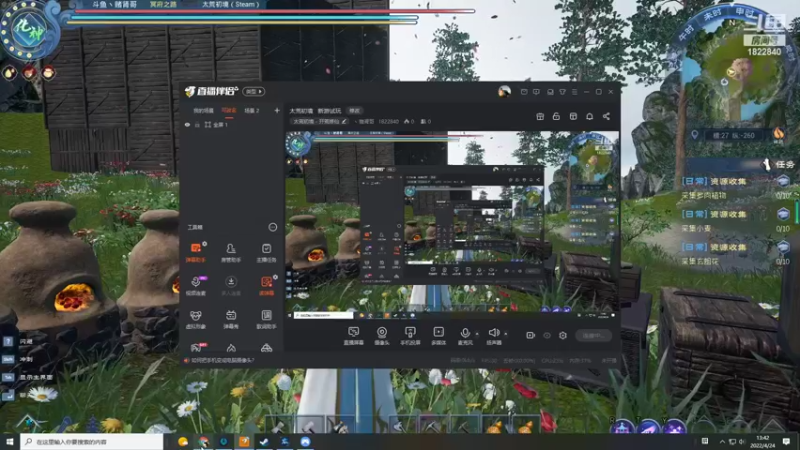Open the Windows notification center
The image size is (800, 450).
[x=786, y=441]
